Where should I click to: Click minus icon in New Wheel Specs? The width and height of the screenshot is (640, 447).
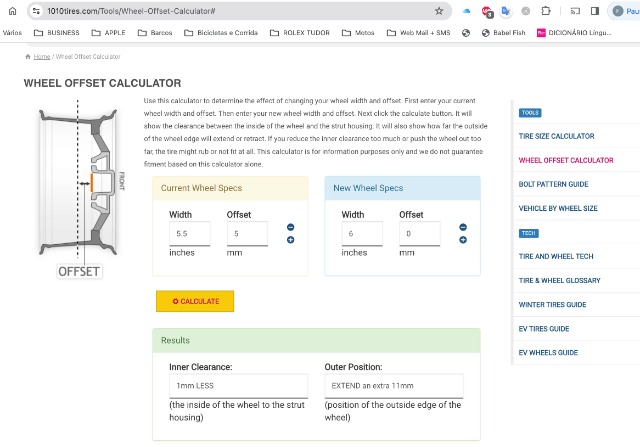pyautogui.click(x=463, y=227)
